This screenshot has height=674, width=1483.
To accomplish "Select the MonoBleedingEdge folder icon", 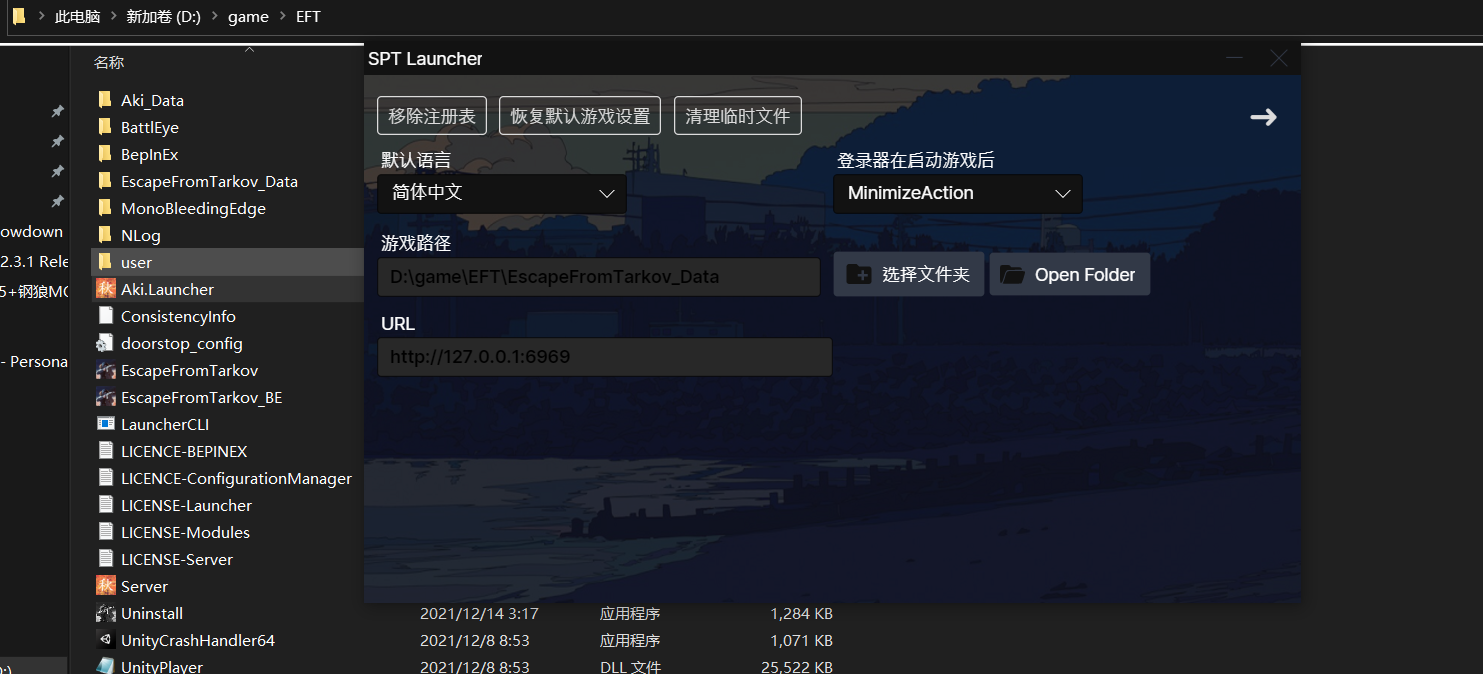I will pyautogui.click(x=105, y=208).
